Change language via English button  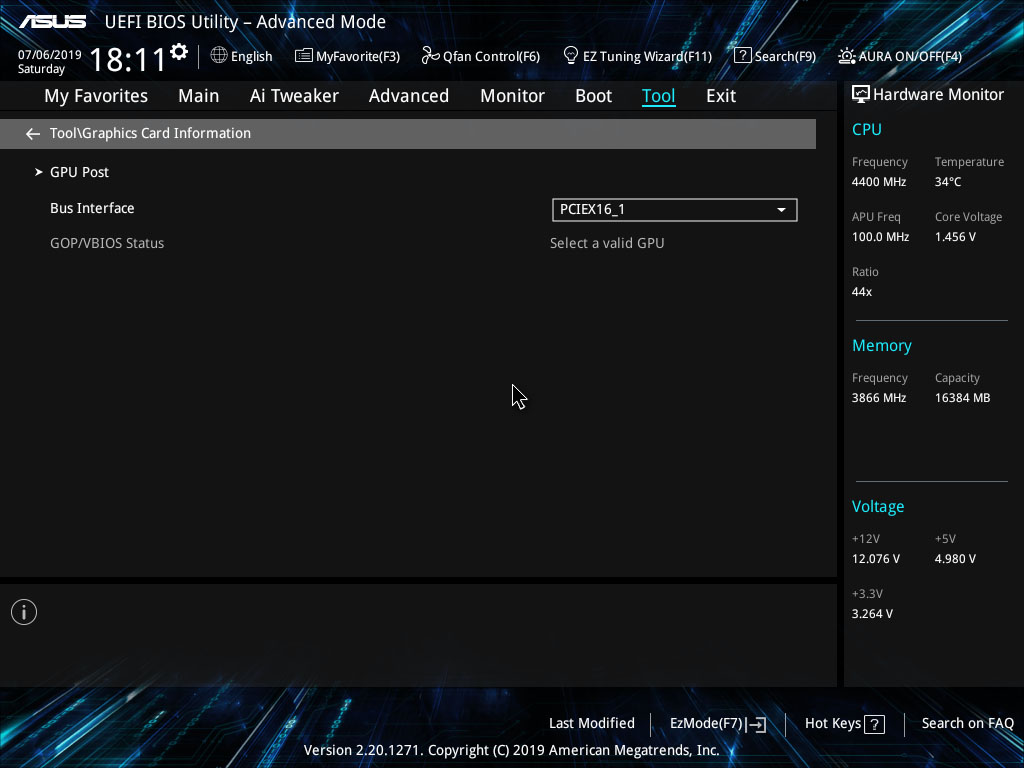coord(251,56)
